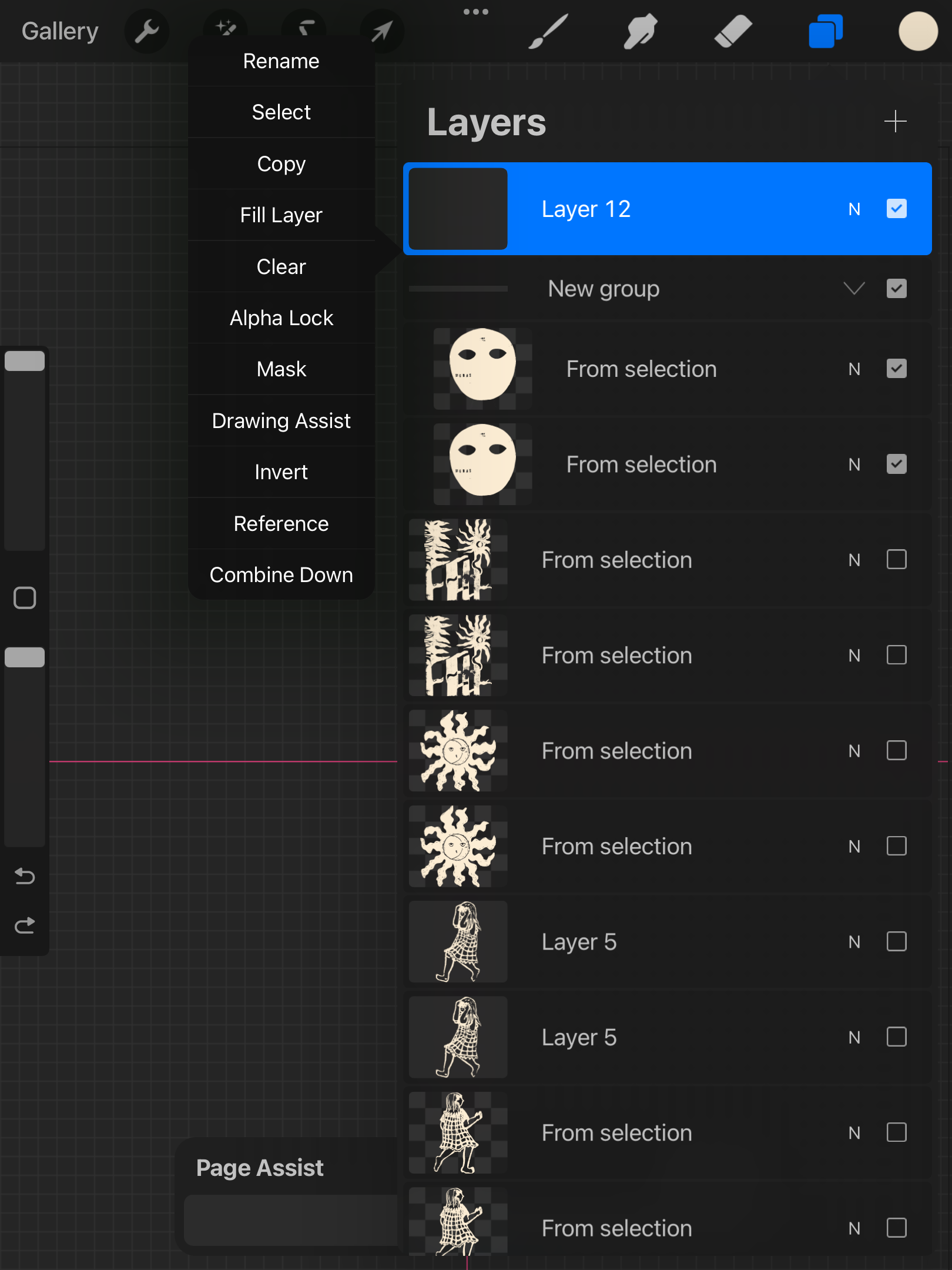Viewport: 952px width, 1270px height.
Task: Tap the undo arrow in sidebar
Action: tap(25, 876)
